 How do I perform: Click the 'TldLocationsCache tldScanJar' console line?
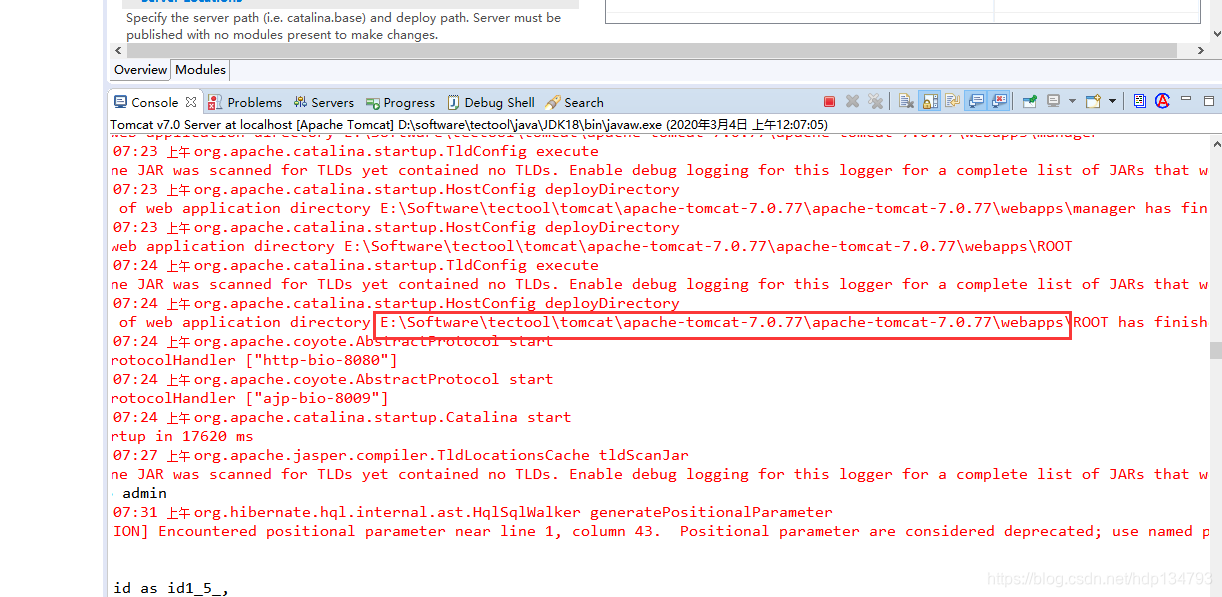coord(400,455)
